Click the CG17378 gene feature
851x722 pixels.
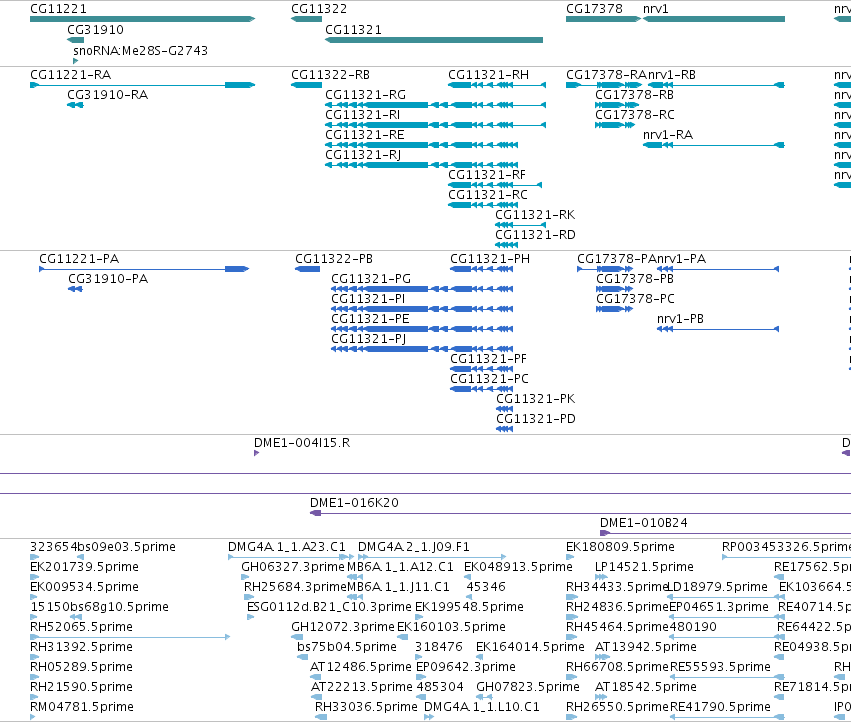603,19
